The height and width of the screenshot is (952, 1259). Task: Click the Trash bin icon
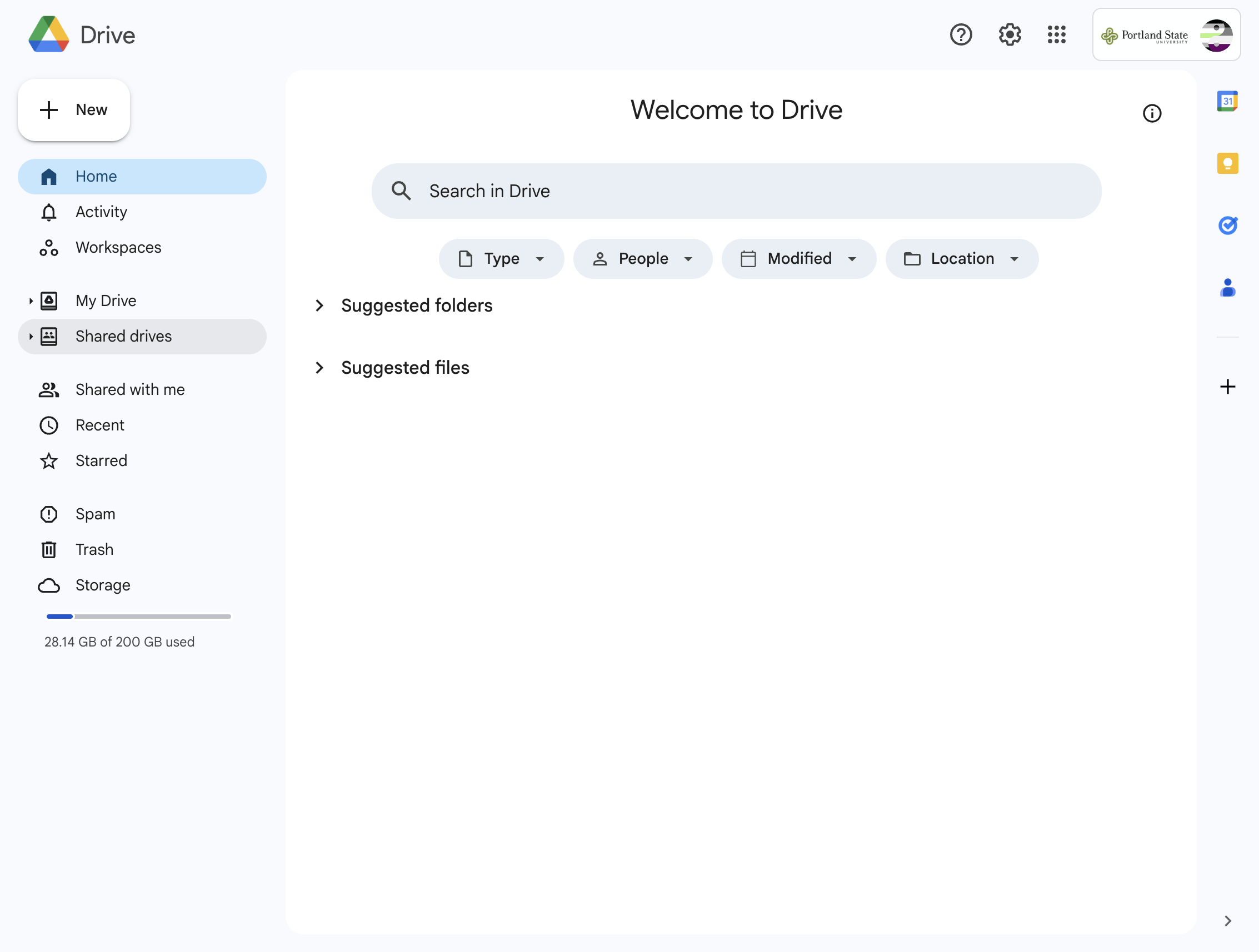tap(49, 550)
